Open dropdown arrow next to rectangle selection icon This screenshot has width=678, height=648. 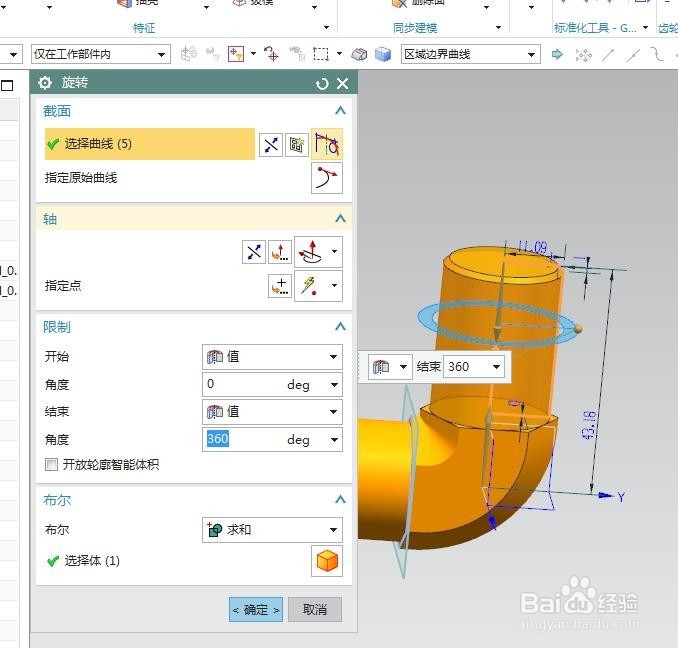(339, 54)
